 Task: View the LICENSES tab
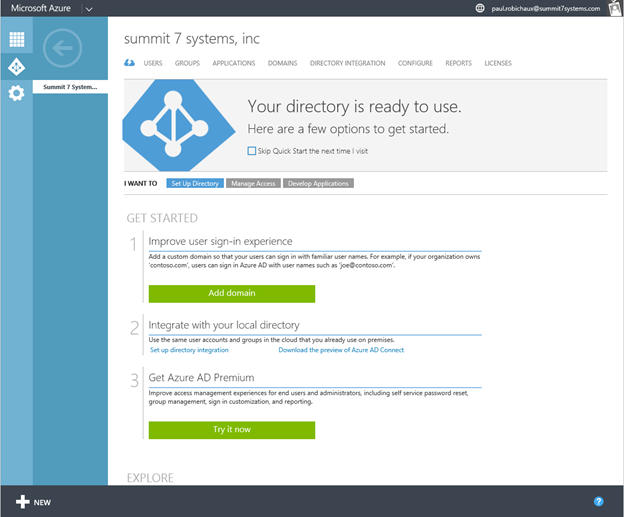pos(498,63)
